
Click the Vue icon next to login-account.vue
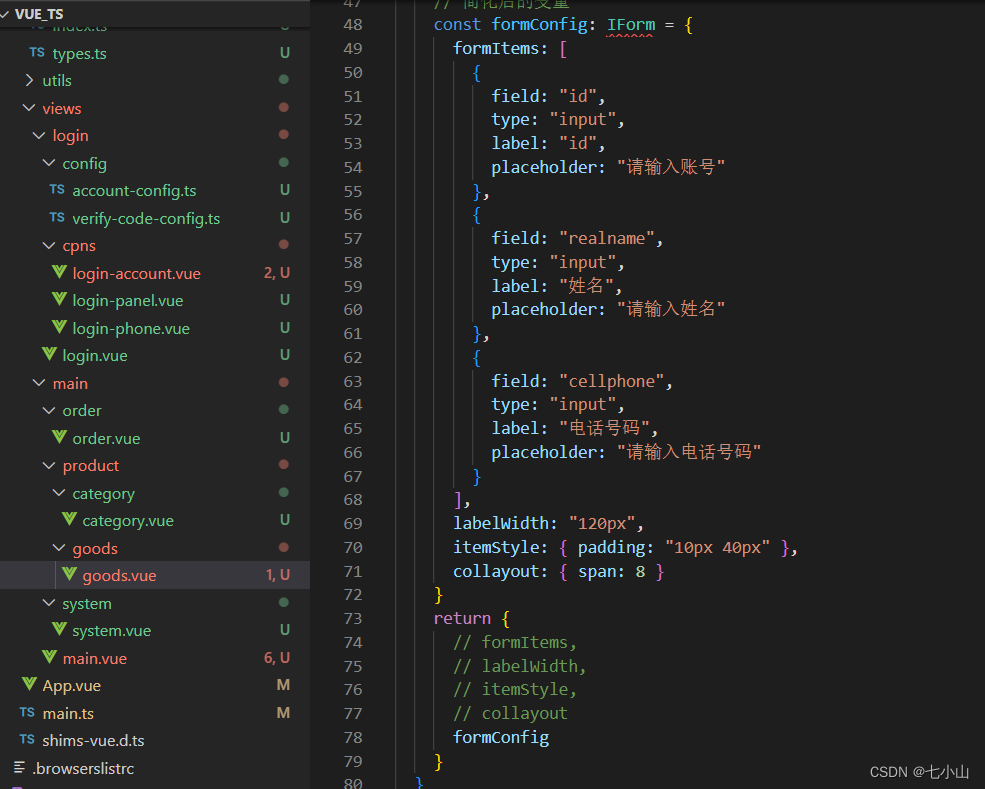tap(59, 273)
